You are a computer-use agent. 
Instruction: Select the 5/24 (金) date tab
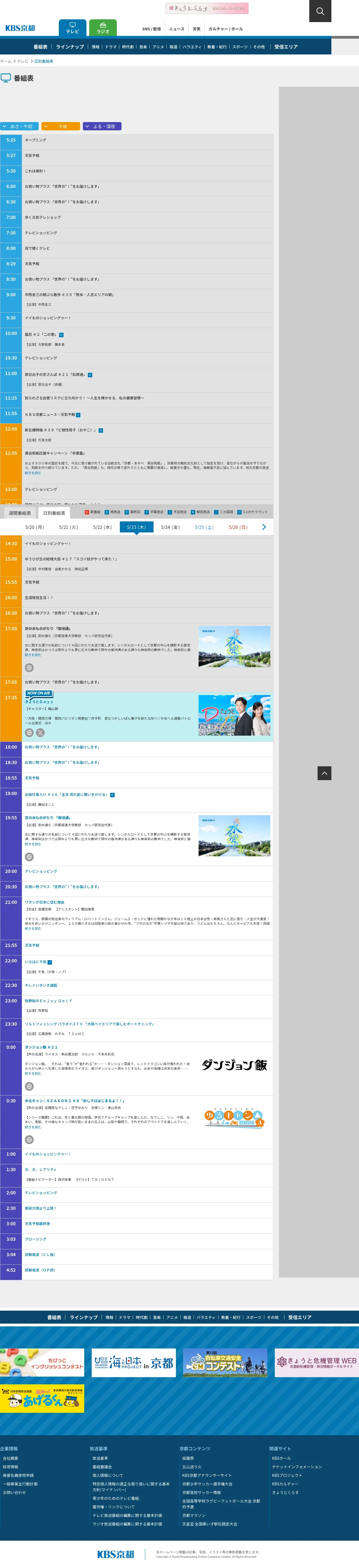(x=170, y=527)
